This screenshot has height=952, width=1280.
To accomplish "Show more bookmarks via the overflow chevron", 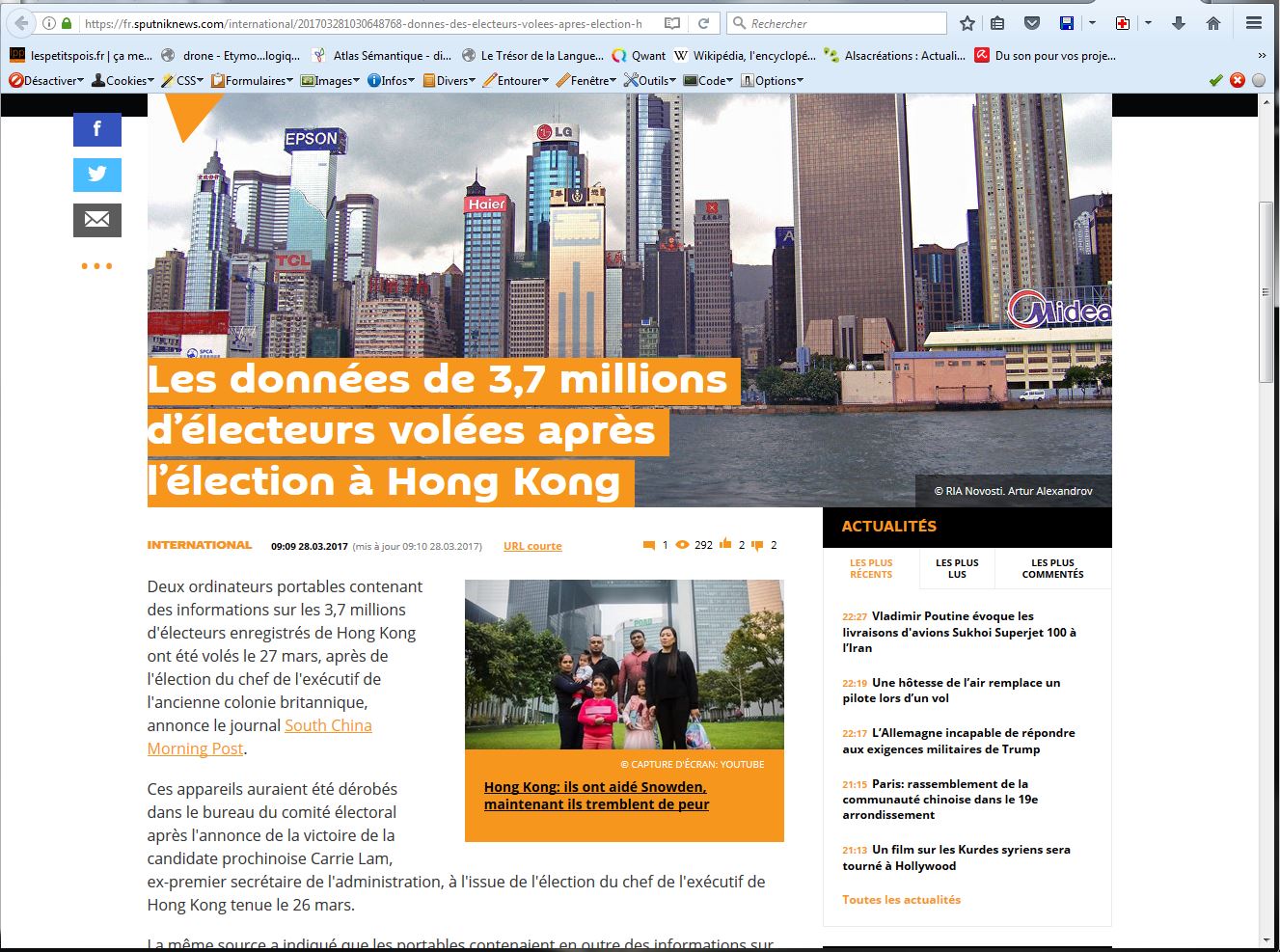I will 1262,56.
